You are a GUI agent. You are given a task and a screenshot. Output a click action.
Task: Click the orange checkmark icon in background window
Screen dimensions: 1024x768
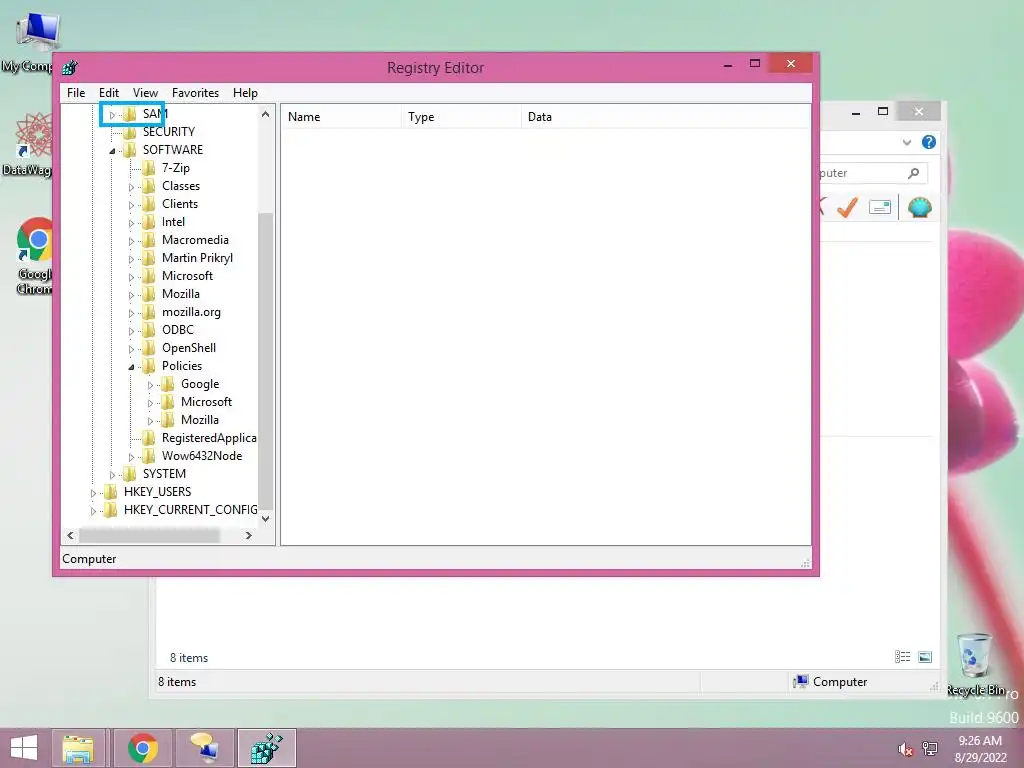847,208
